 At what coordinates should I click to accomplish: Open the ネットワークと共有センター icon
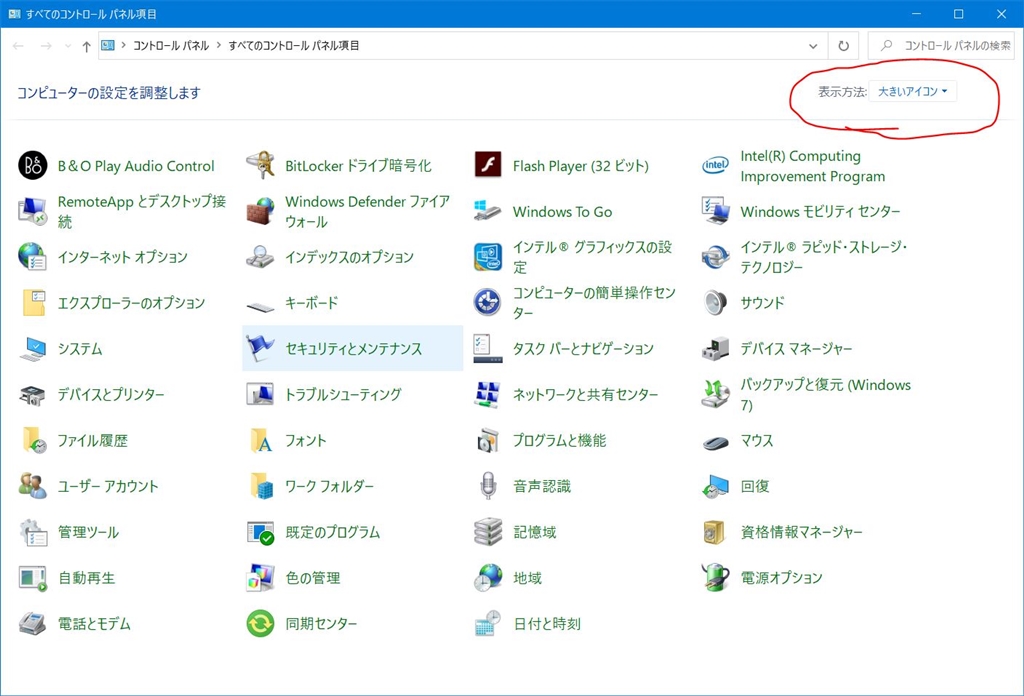tap(488, 394)
